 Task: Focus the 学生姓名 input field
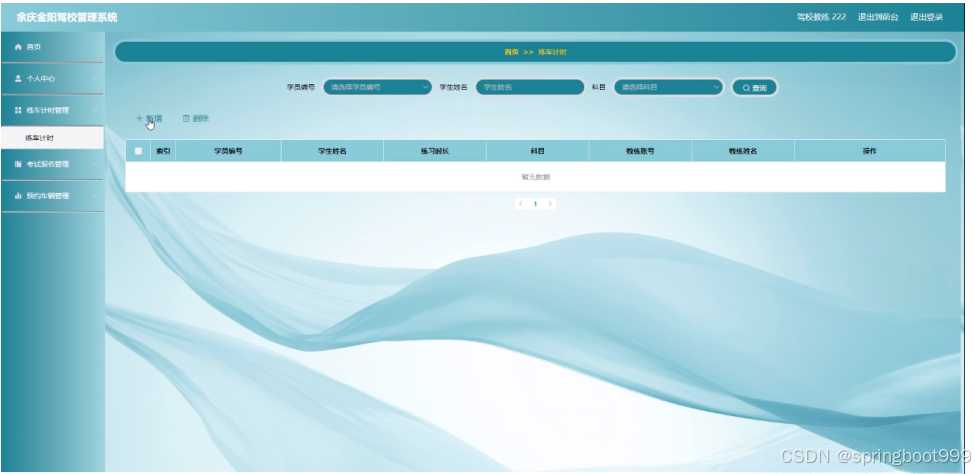(x=530, y=88)
